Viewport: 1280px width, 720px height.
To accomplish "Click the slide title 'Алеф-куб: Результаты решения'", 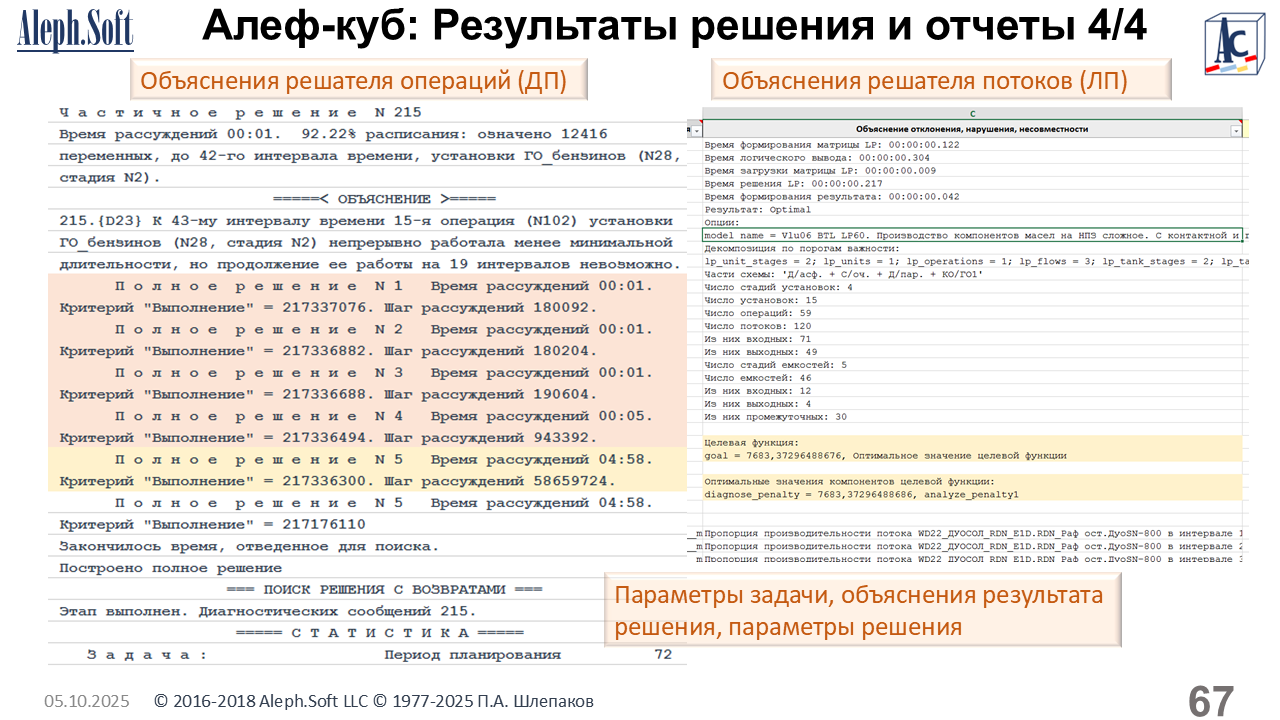I will point(674,28).
